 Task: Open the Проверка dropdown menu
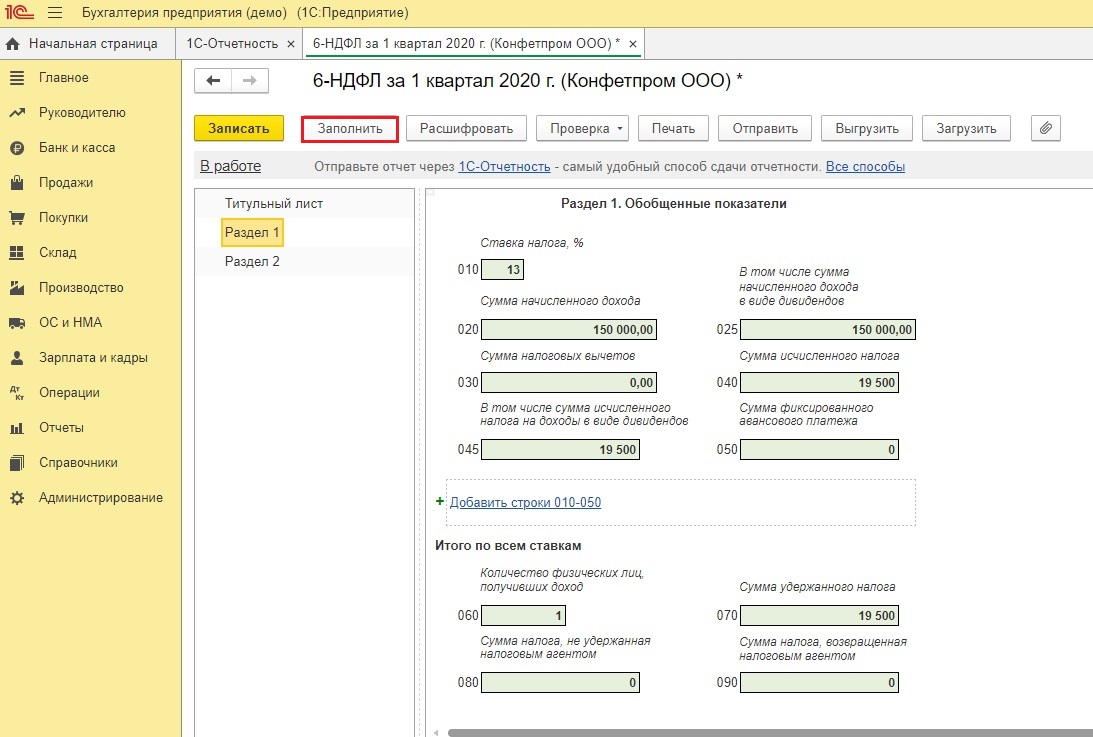(x=583, y=128)
